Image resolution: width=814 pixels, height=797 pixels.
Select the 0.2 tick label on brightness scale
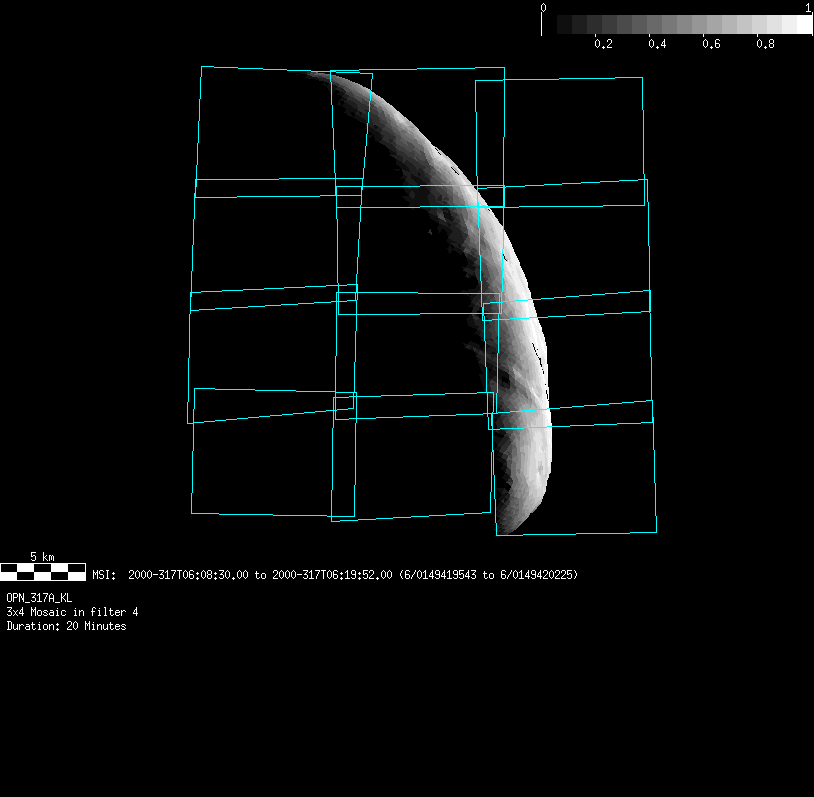(x=603, y=45)
